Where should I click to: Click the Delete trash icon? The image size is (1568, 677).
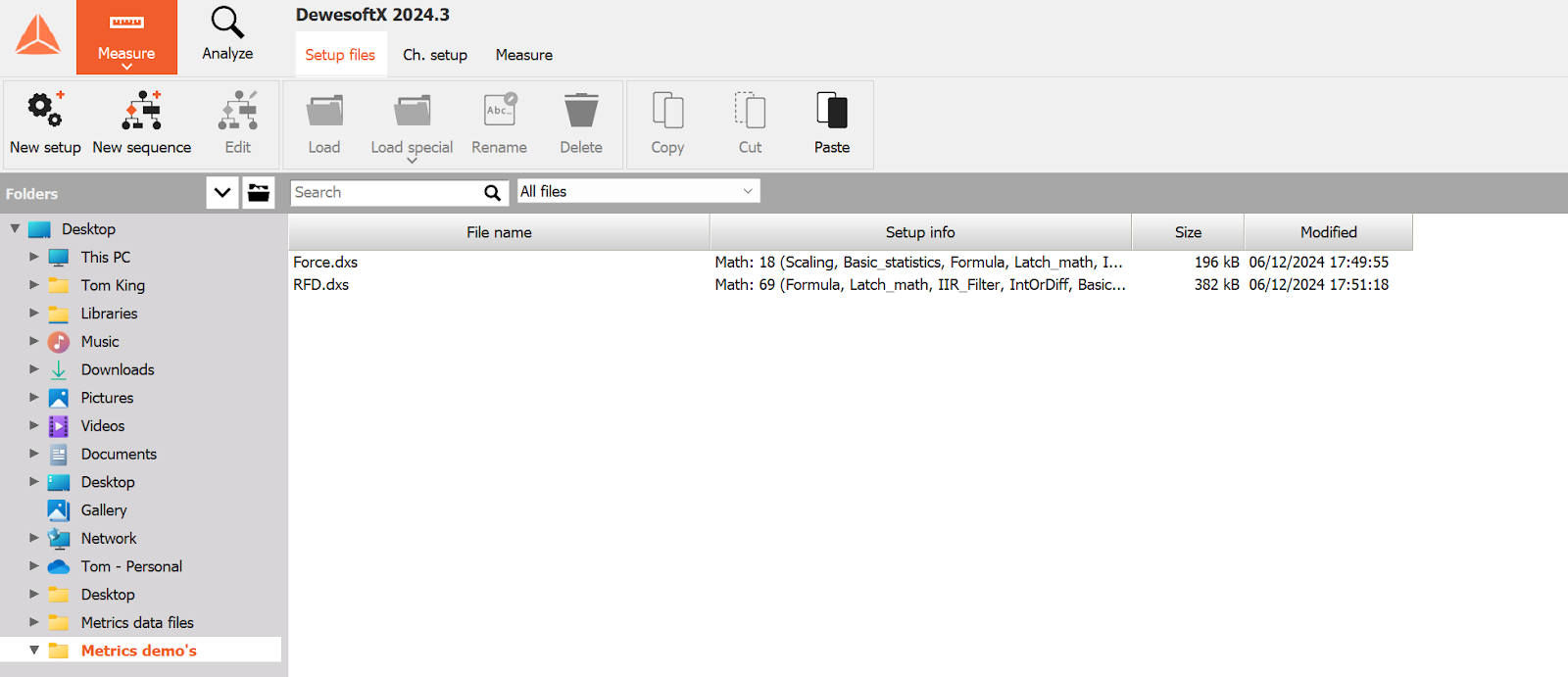581,110
